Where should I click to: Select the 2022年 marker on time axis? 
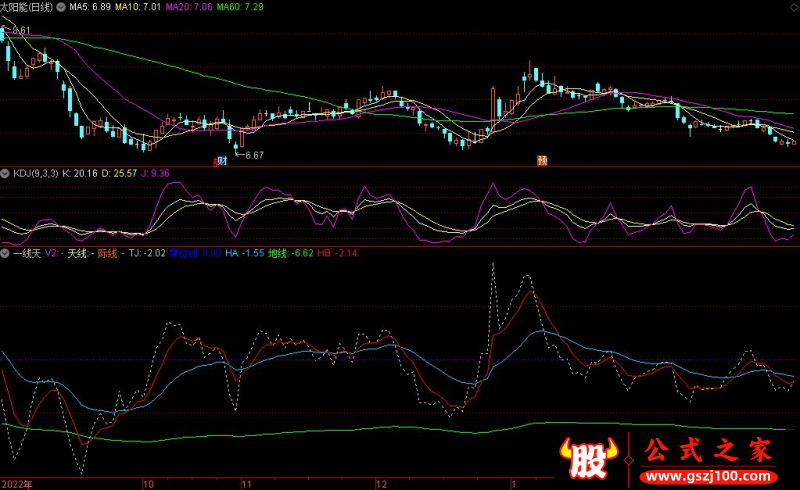pos(17,483)
